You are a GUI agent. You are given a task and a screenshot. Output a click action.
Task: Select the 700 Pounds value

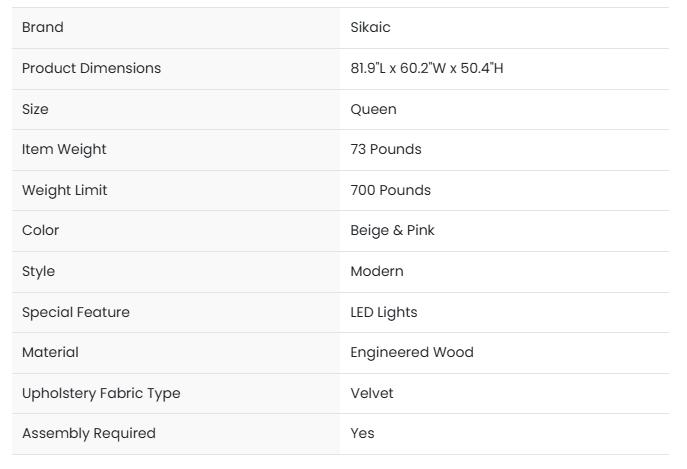pos(390,190)
